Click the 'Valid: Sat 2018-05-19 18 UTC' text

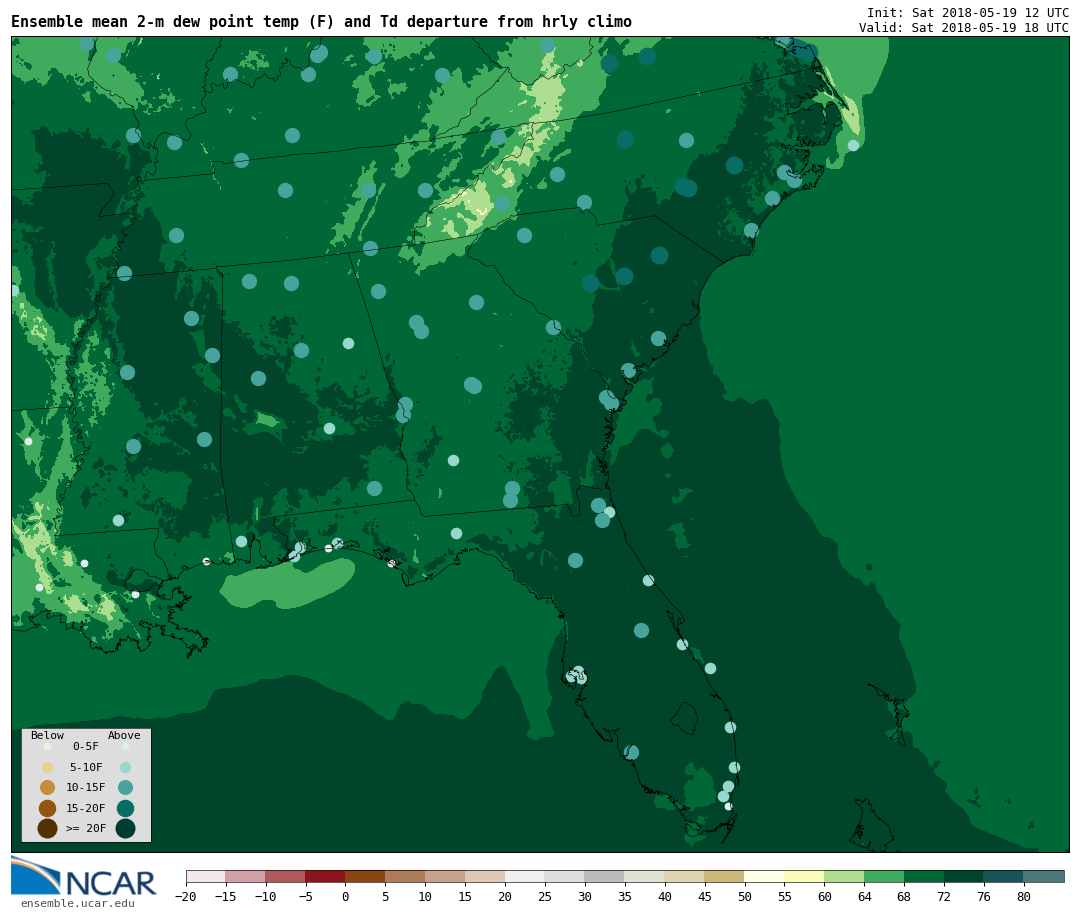pos(964,28)
